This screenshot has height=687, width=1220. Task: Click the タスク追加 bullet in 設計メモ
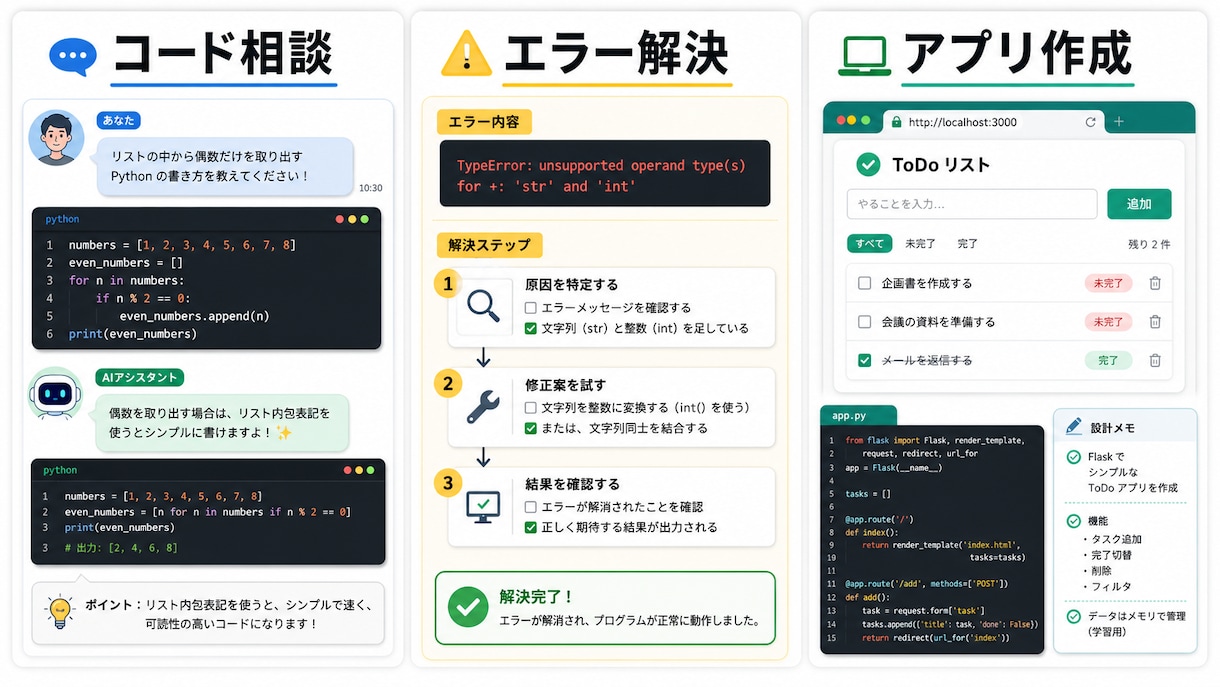pyautogui.click(x=1112, y=539)
